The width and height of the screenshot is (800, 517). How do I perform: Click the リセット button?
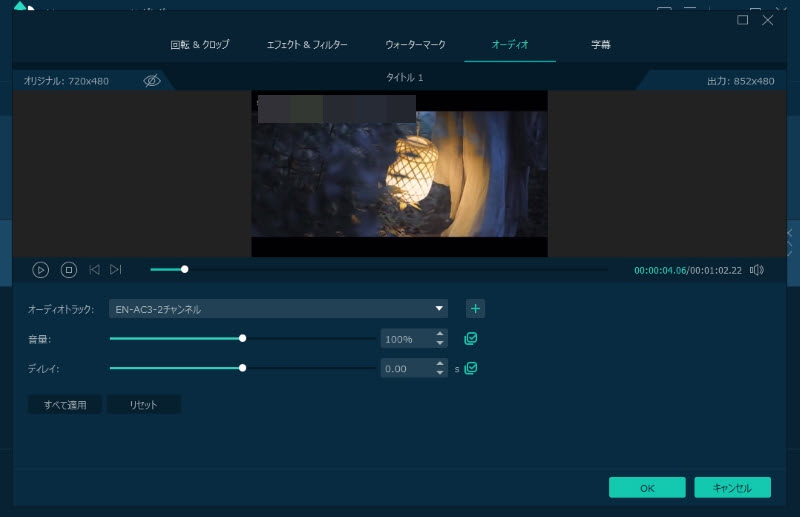click(x=144, y=405)
